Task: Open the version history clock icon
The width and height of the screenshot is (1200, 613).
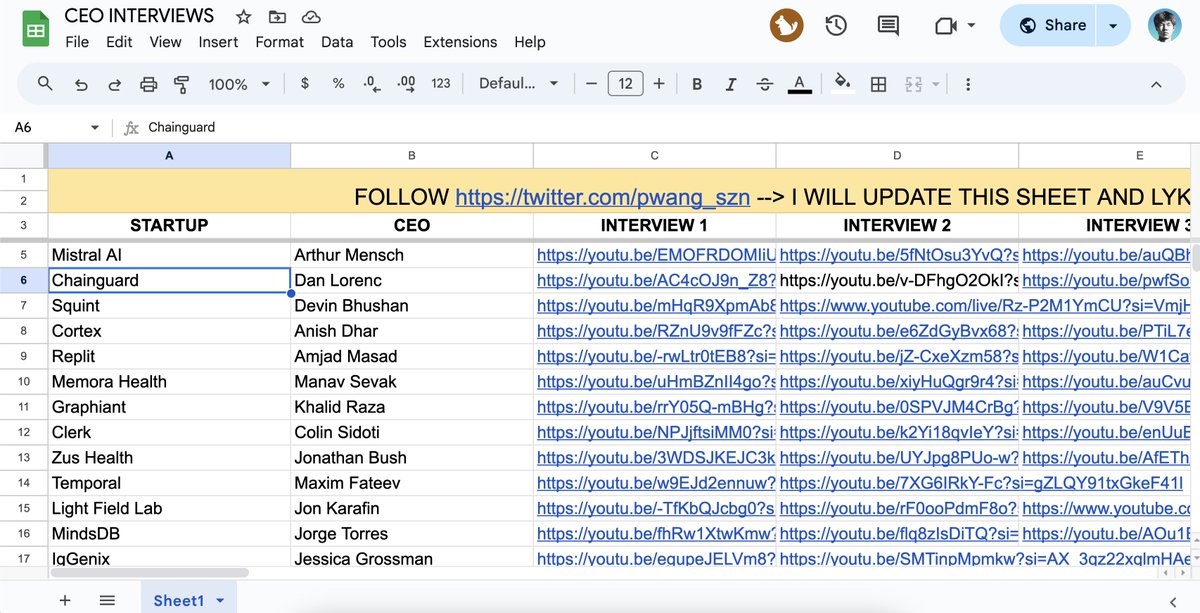Action: pyautogui.click(x=837, y=26)
